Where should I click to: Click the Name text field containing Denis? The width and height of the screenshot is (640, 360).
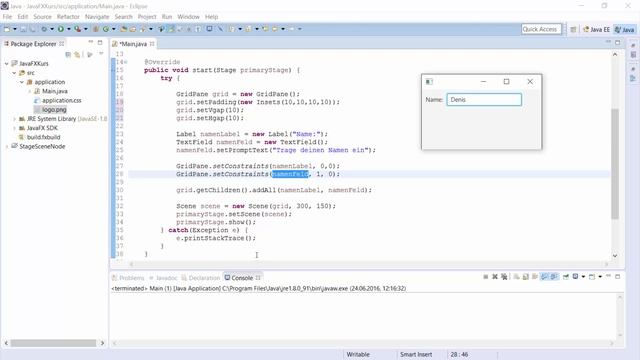[x=484, y=100]
